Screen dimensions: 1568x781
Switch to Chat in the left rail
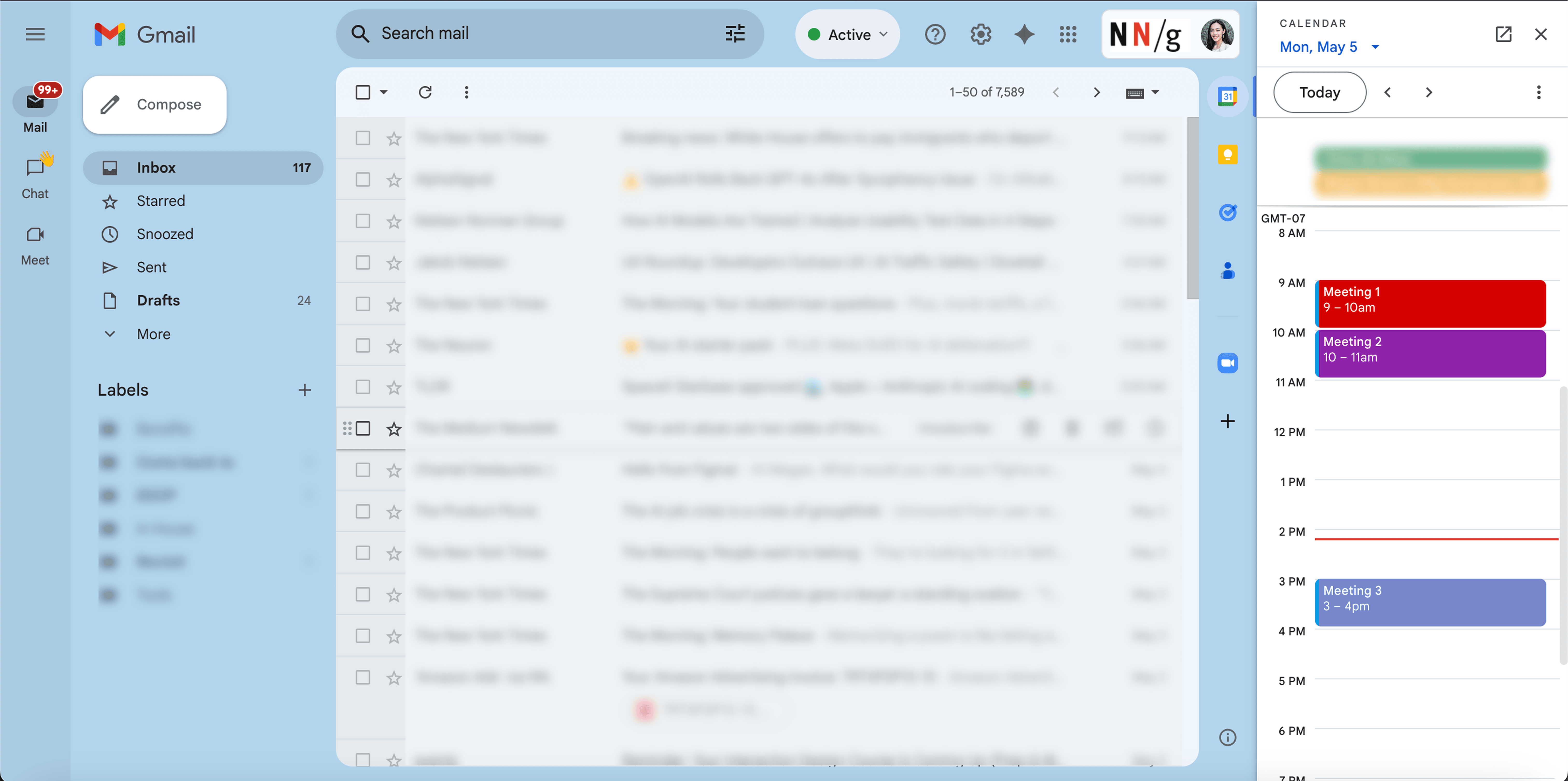[35, 177]
